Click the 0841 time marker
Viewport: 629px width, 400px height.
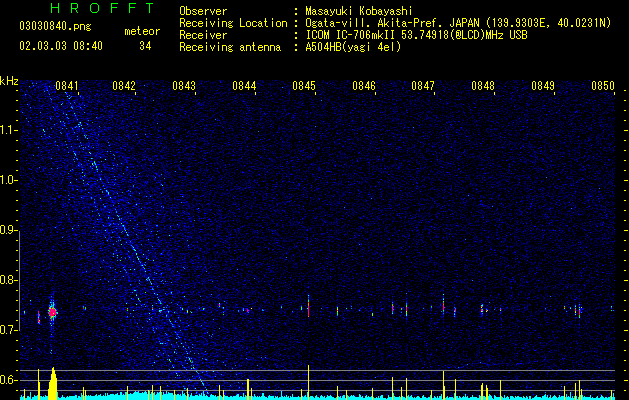67,86
